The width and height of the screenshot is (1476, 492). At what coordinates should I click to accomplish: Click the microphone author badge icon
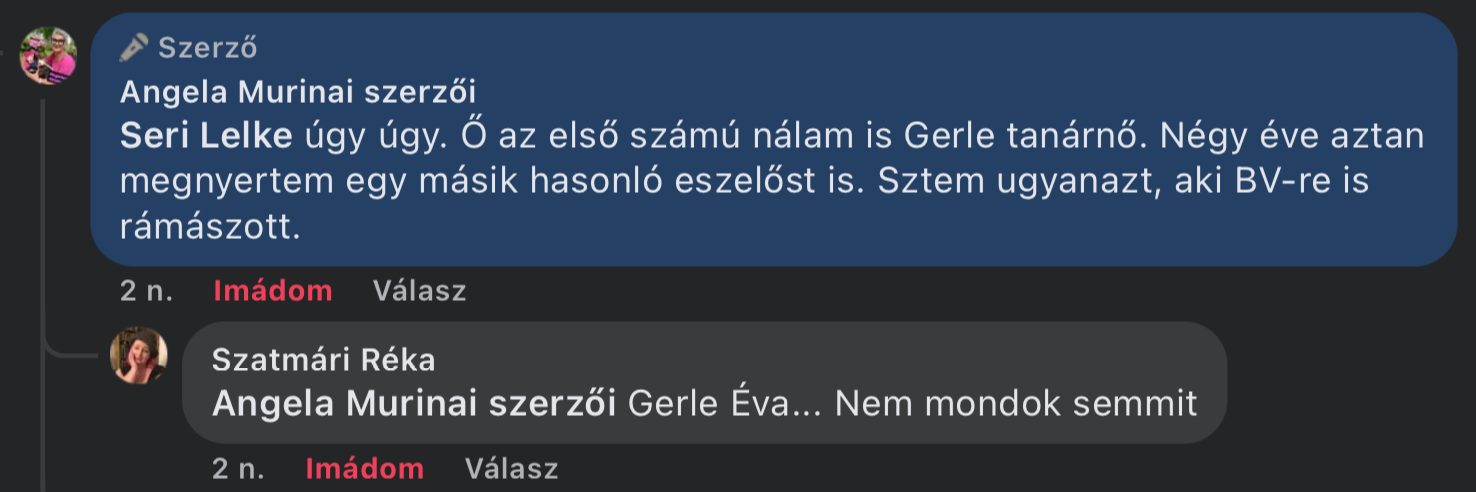pos(133,47)
